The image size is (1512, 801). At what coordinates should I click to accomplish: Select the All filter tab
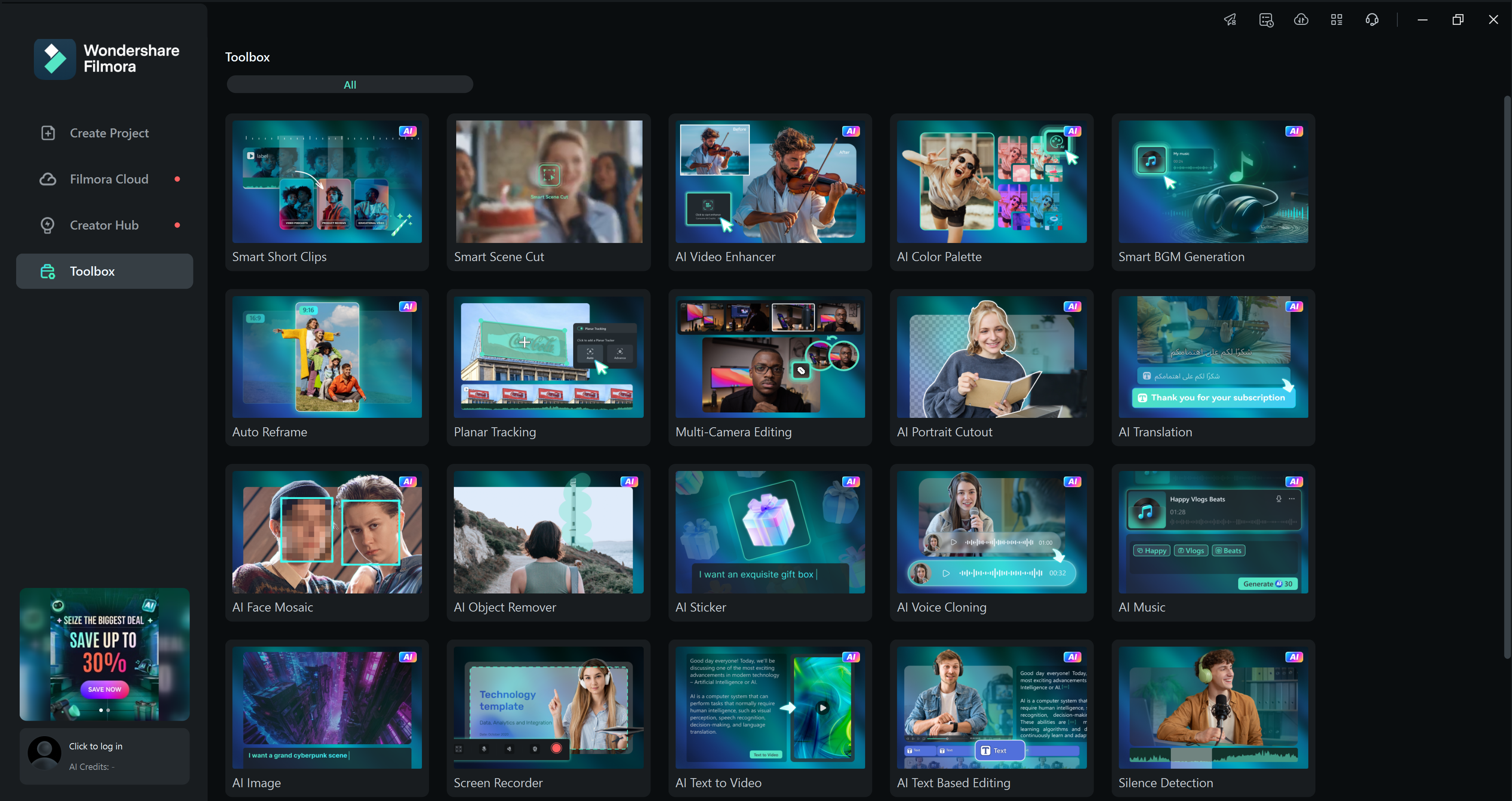350,85
